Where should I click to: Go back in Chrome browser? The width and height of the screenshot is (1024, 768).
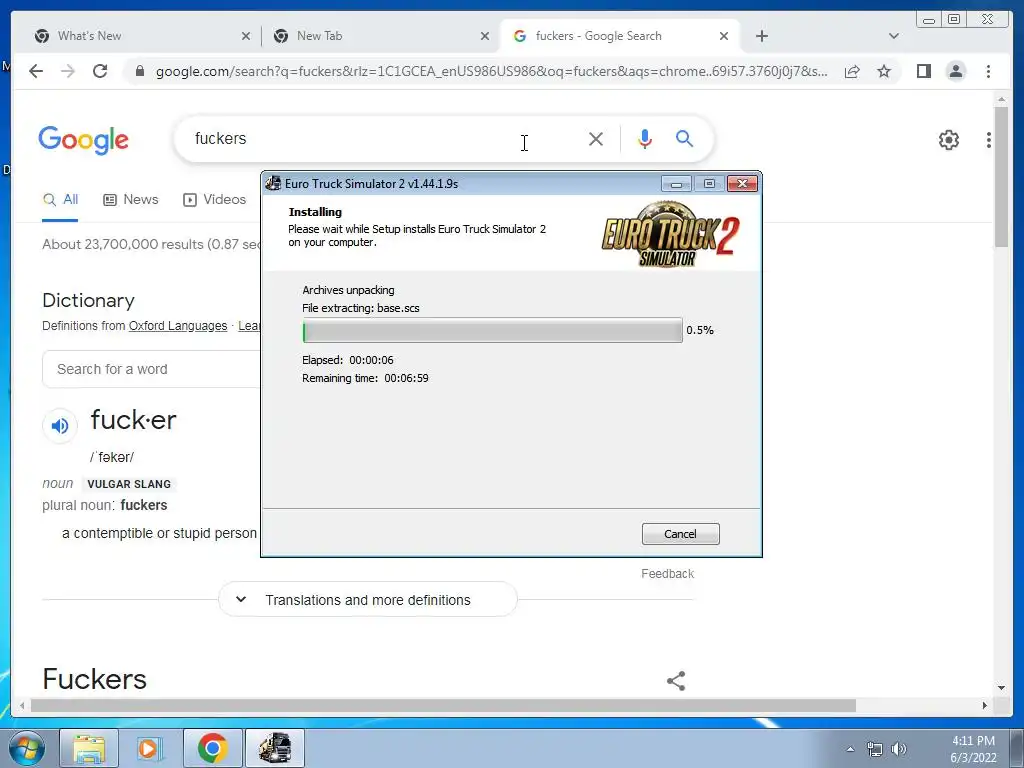pos(36,71)
